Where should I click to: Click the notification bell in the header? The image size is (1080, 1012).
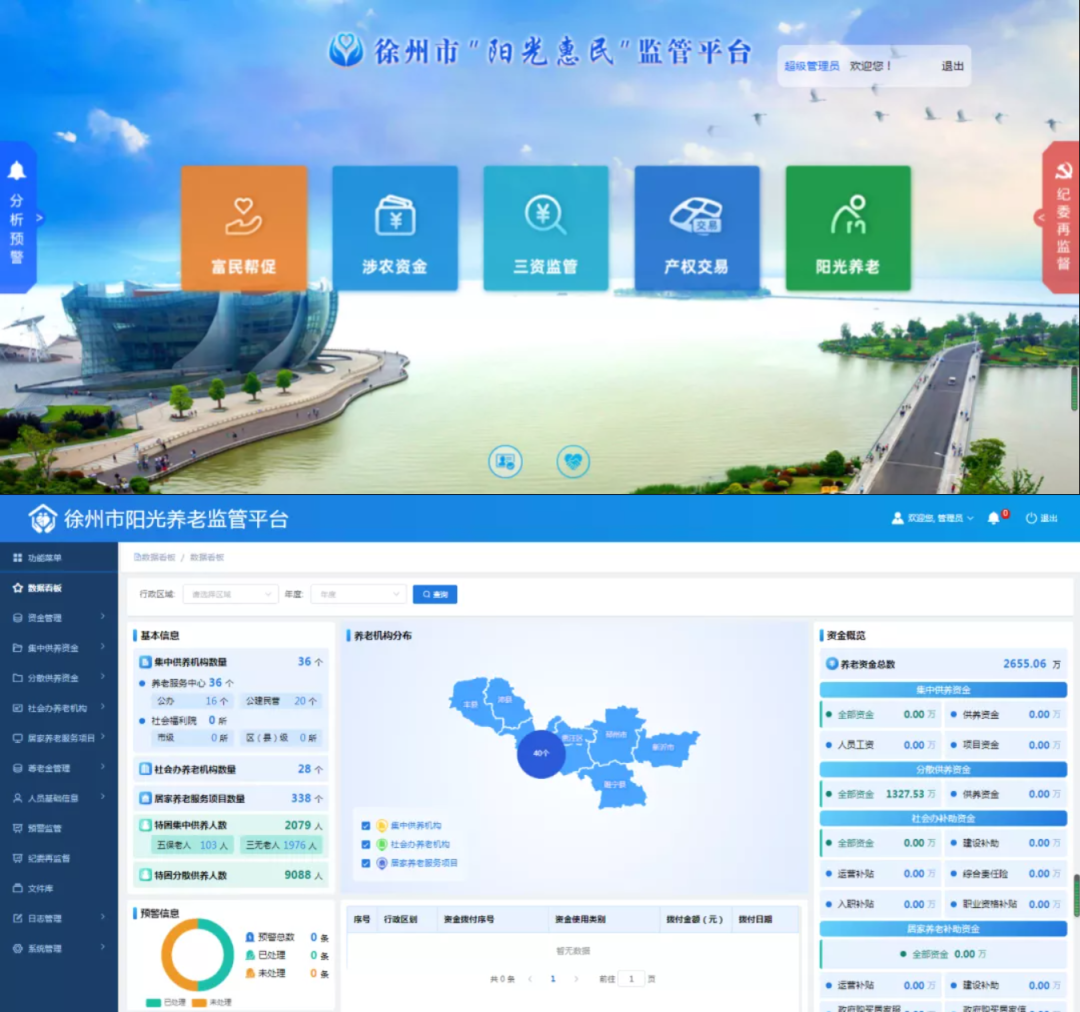point(994,518)
